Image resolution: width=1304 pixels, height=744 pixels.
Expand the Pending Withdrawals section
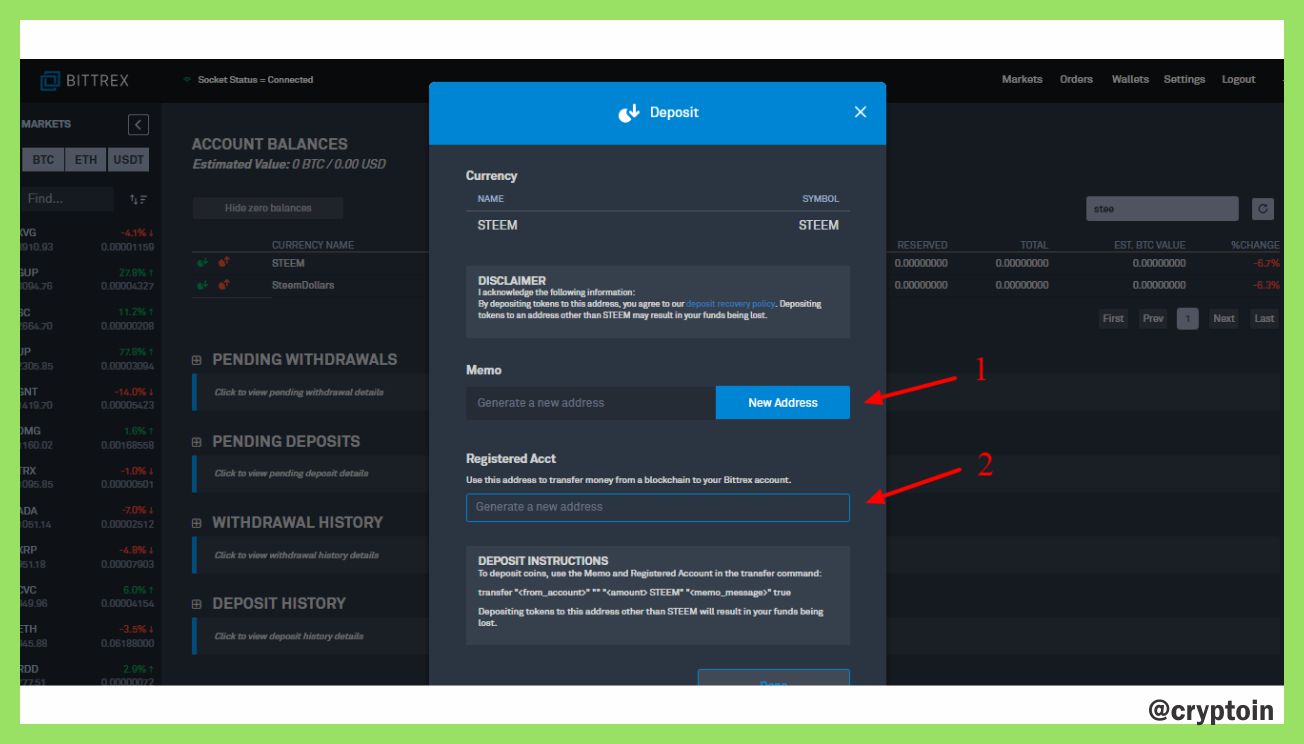tap(197, 360)
